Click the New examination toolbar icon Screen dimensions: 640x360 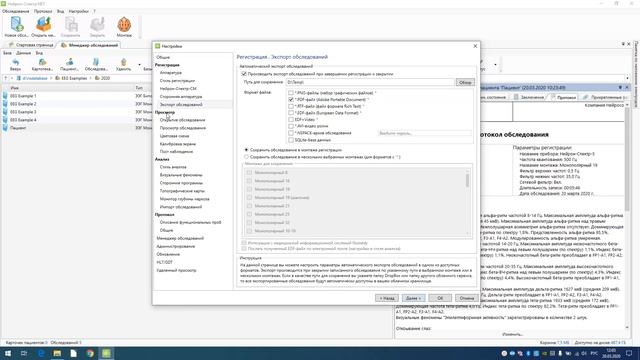point(17,24)
